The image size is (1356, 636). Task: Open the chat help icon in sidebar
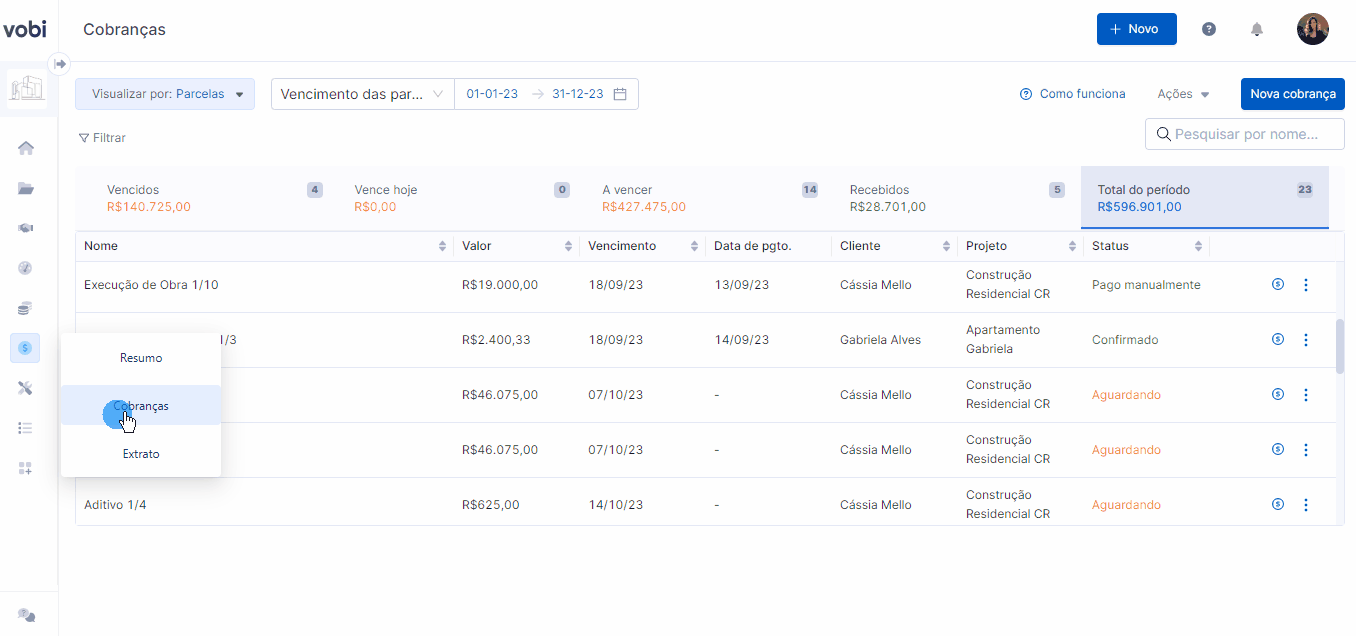coord(27,615)
